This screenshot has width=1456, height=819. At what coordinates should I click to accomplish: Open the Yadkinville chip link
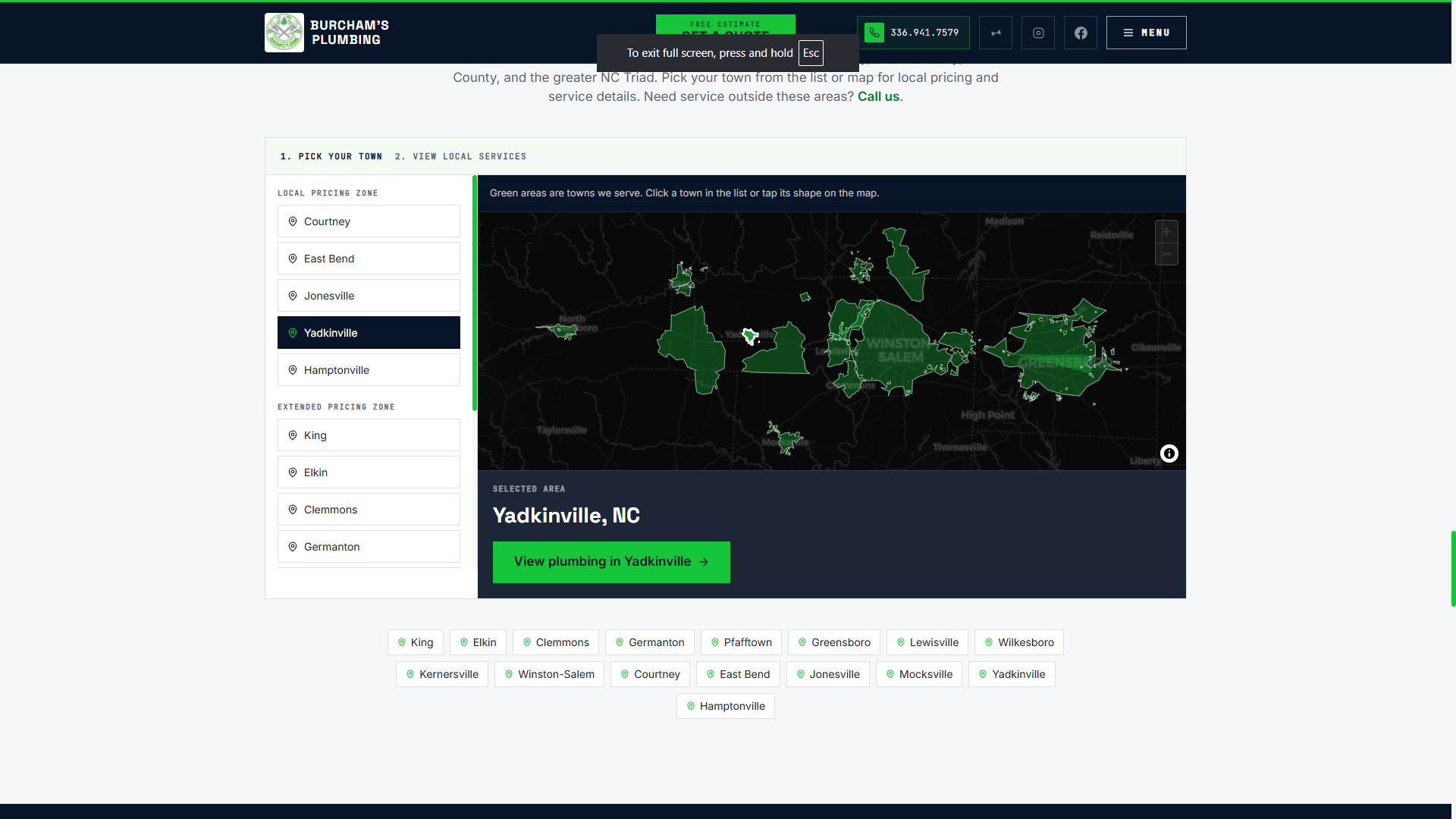pyautogui.click(x=1012, y=674)
